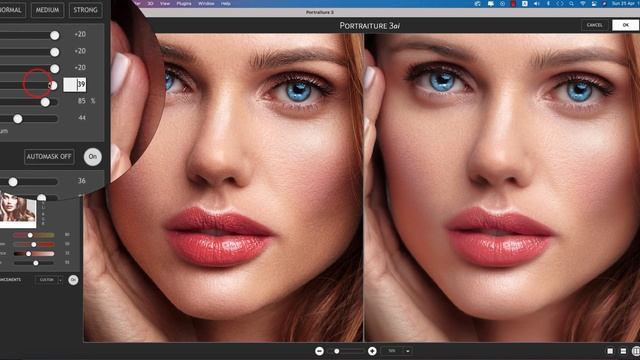The image size is (640, 360).
Task: Click the red-to-green hue color slider
Action: [33, 235]
